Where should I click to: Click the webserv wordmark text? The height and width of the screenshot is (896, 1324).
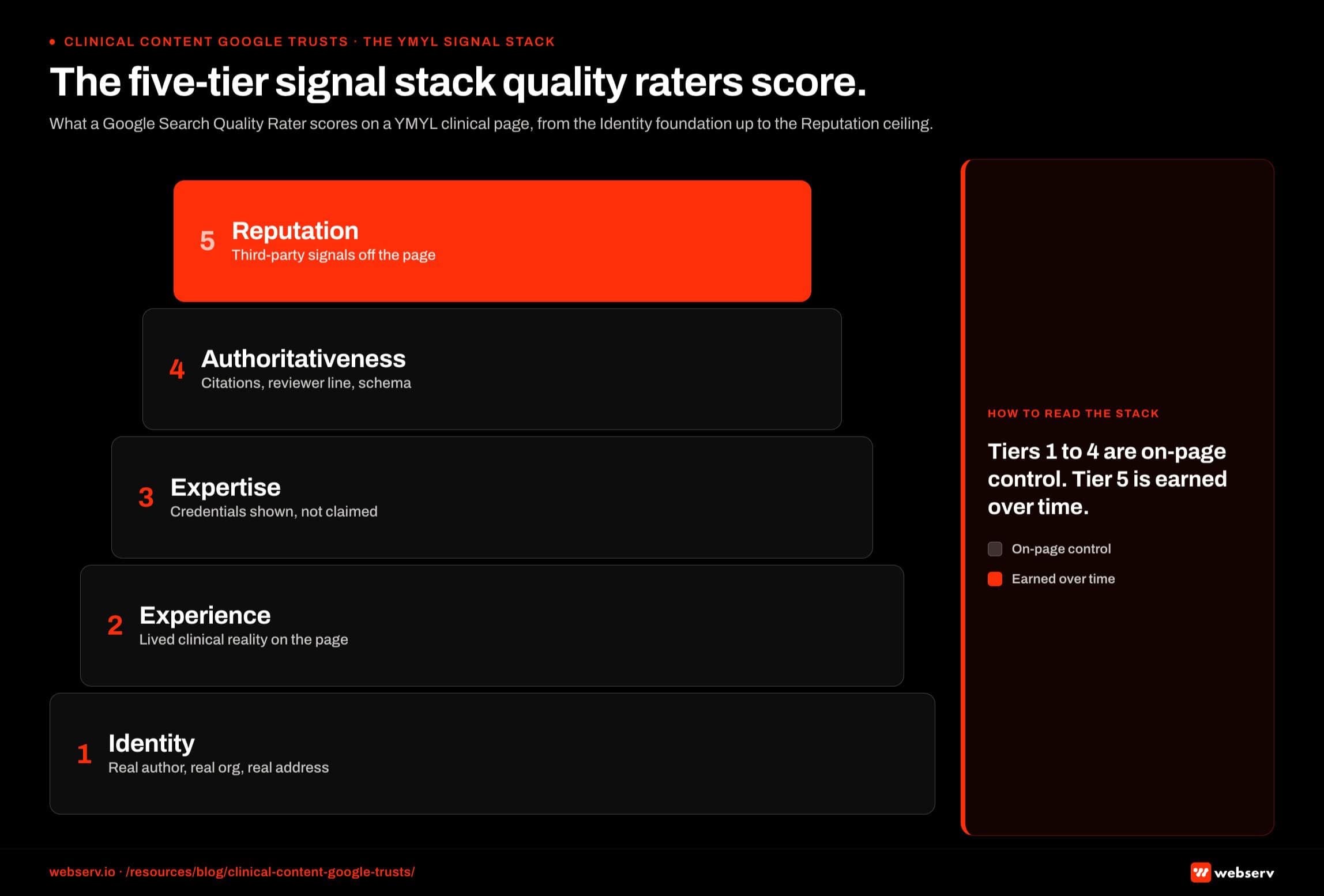point(1244,873)
